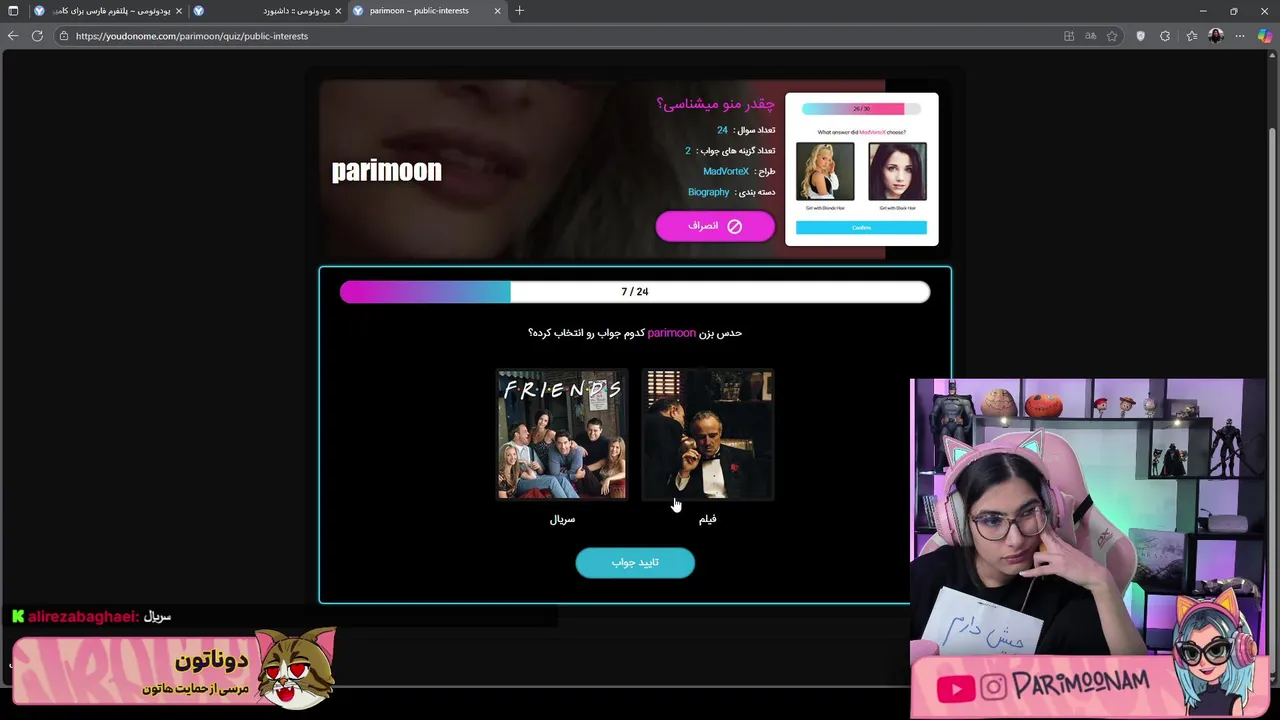Screen dimensions: 1280x720
Task: Go back to the previous page
Action: (x=13, y=36)
